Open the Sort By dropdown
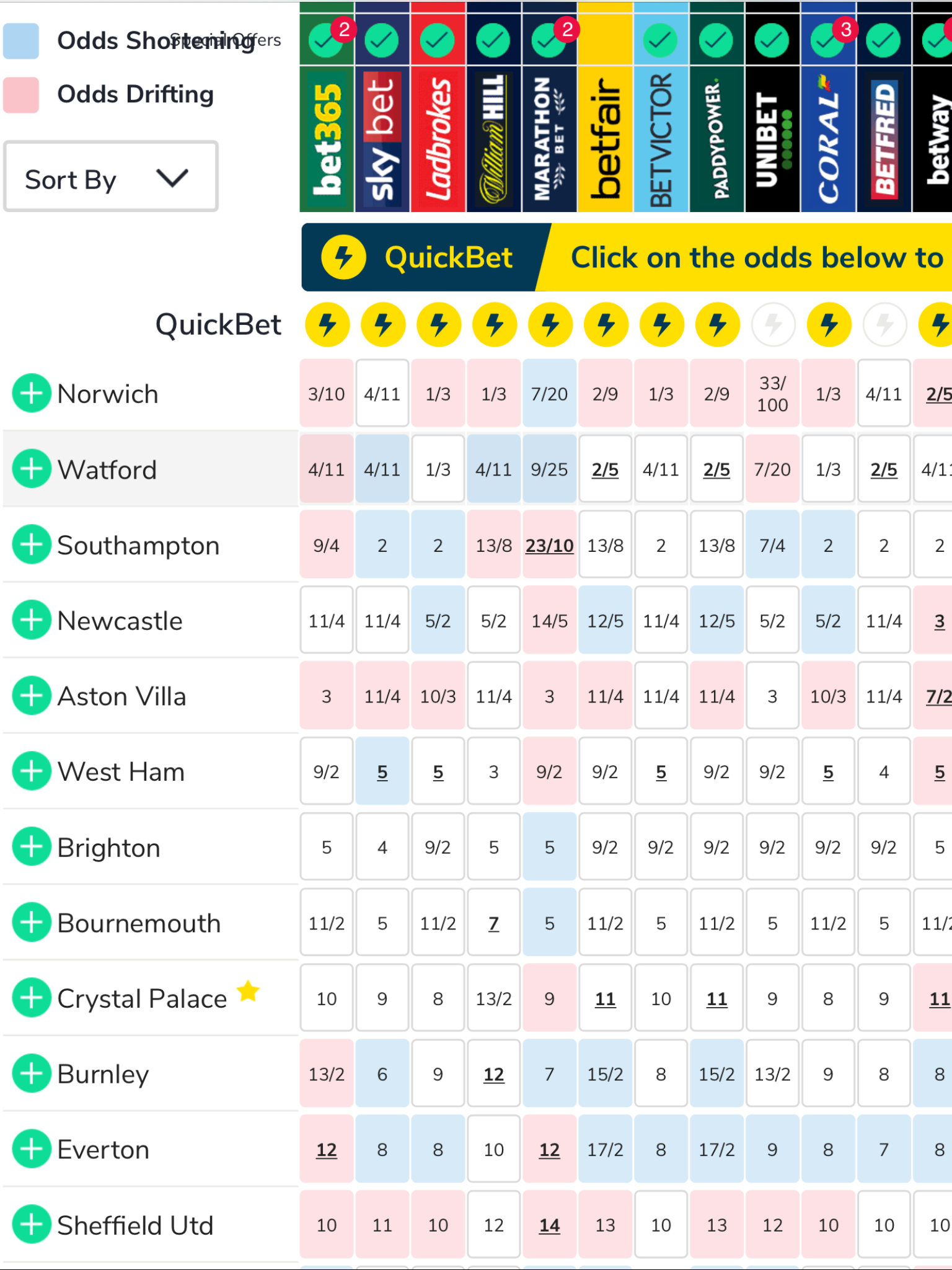 pyautogui.click(x=111, y=177)
